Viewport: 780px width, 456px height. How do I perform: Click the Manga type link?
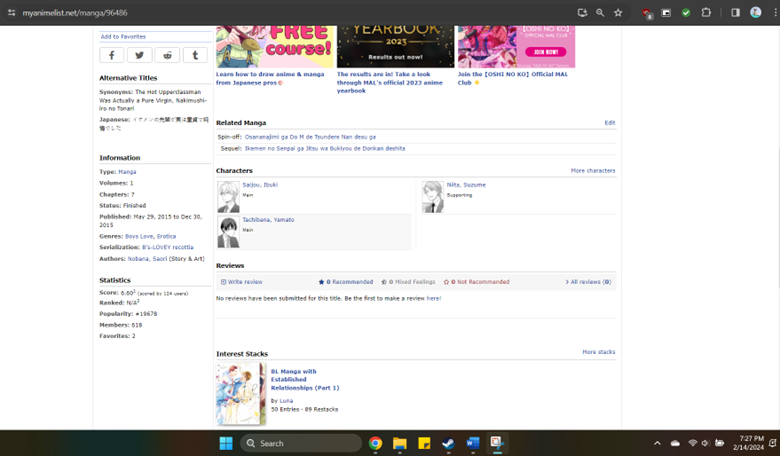pyautogui.click(x=127, y=172)
